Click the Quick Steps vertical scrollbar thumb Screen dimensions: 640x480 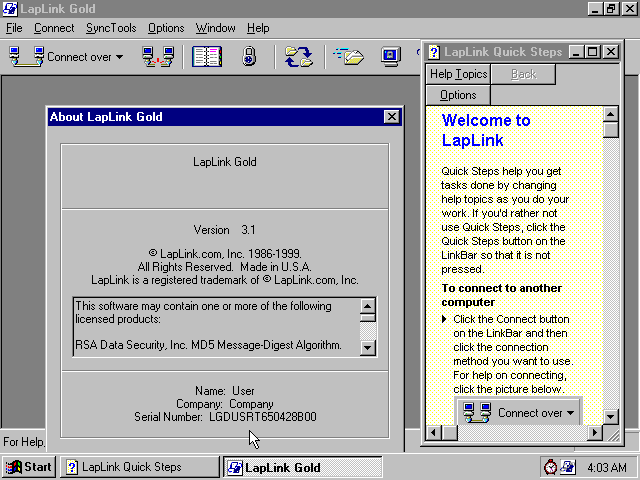coord(611,130)
